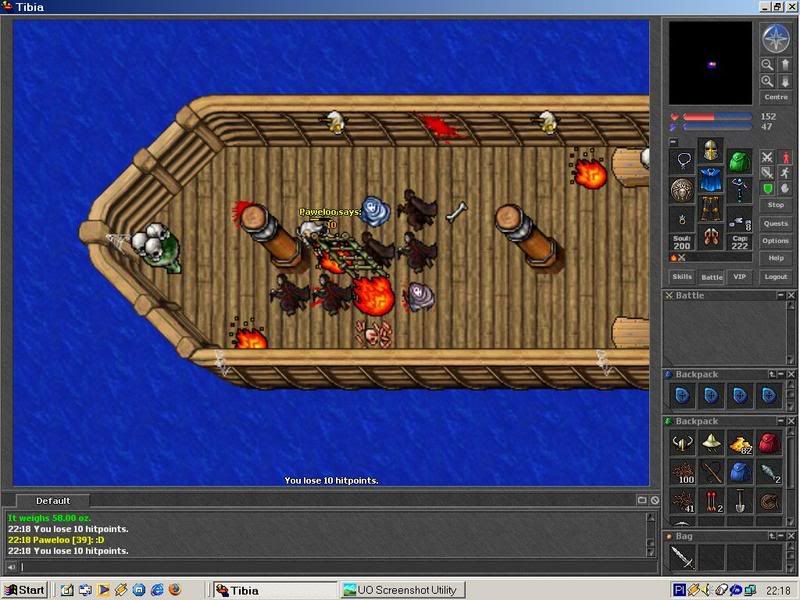
Task: Switch to the Default chat tab
Action: pos(53,501)
